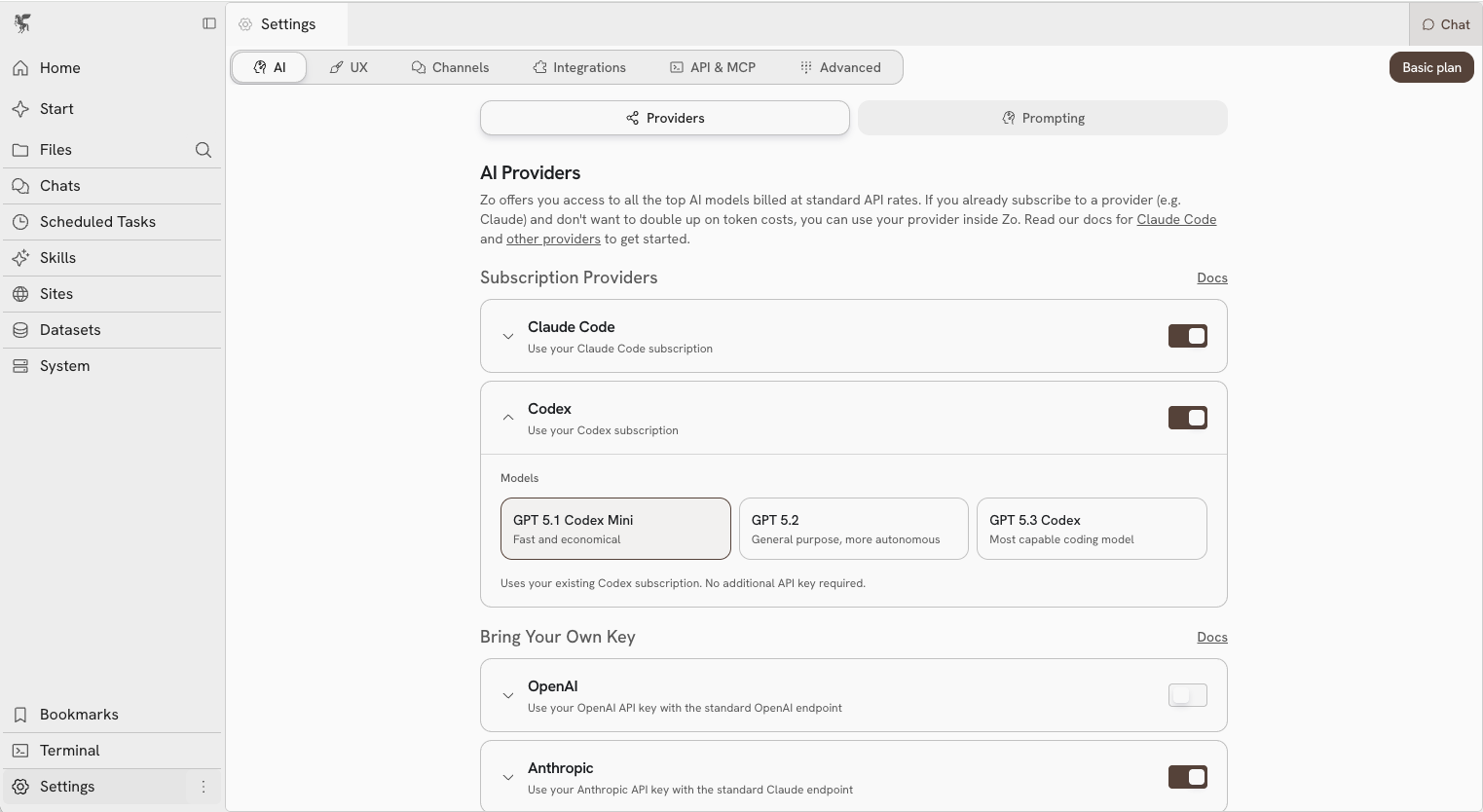The width and height of the screenshot is (1483, 812).
Task: Open the Start sparkle item
Action: click(112, 109)
